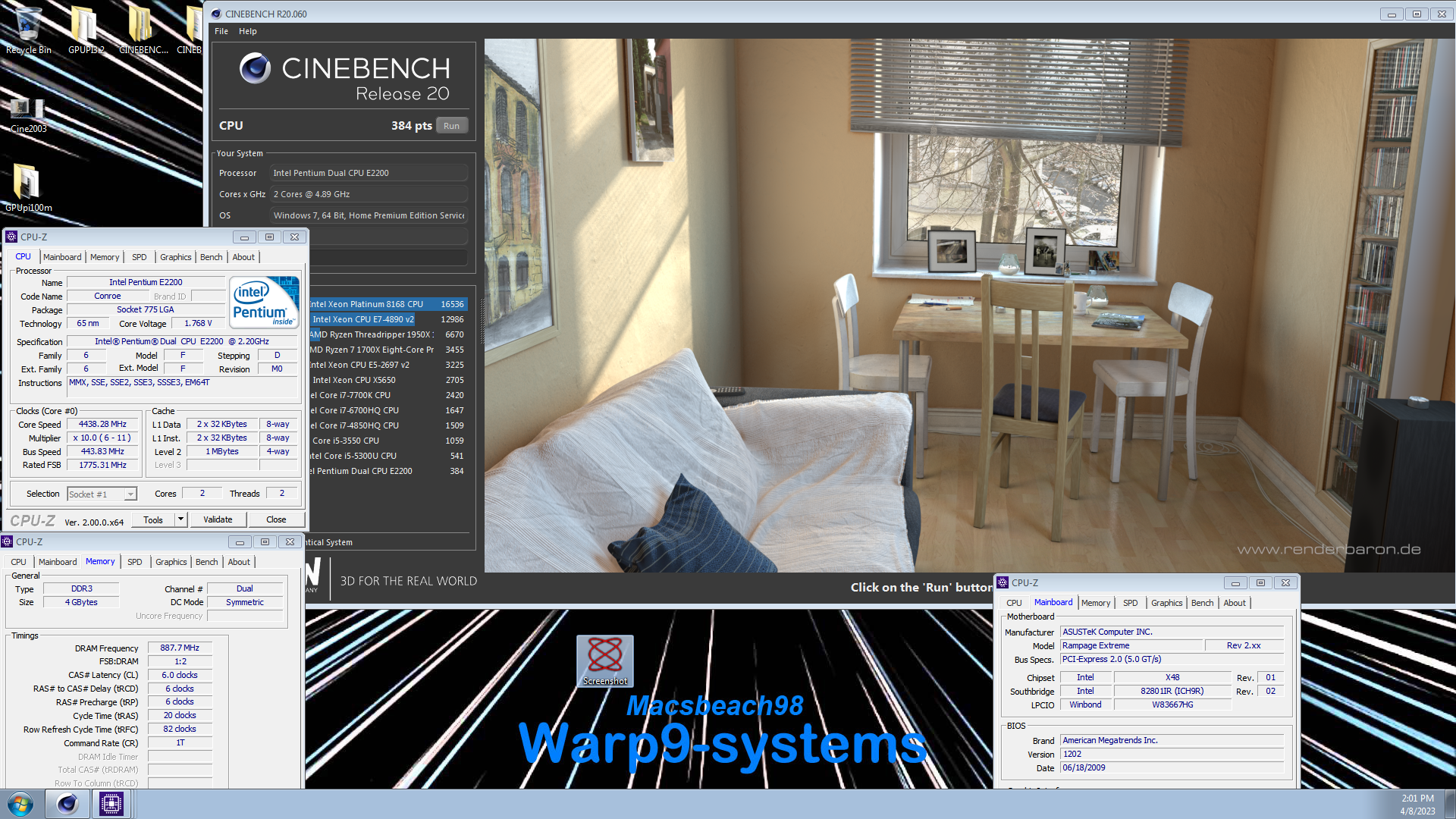Open the Recycle Bin desktop icon
This screenshot has height=819, width=1456.
28,29
